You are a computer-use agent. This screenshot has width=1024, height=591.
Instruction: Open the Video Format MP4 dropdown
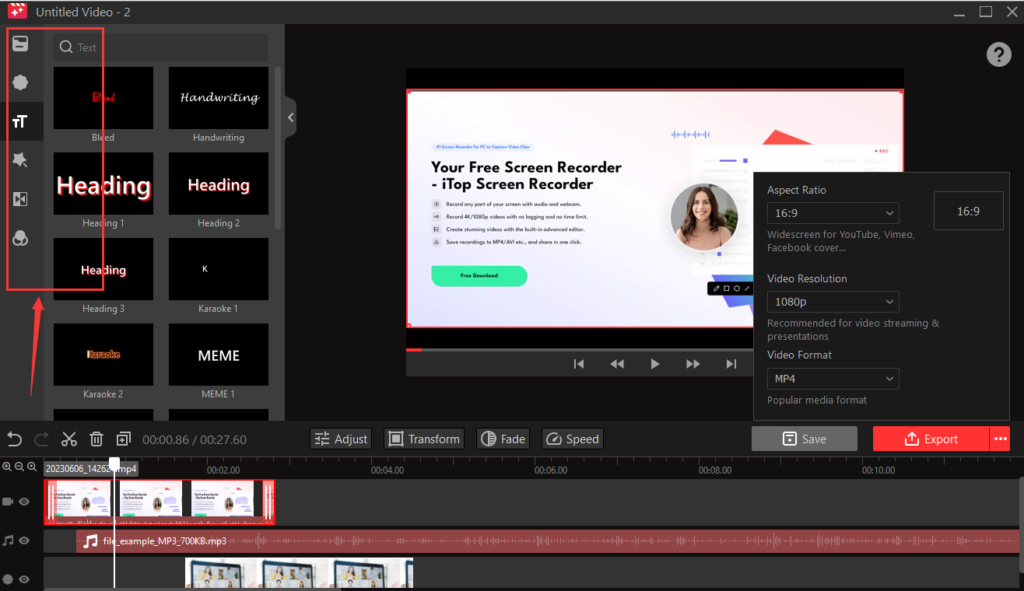833,379
